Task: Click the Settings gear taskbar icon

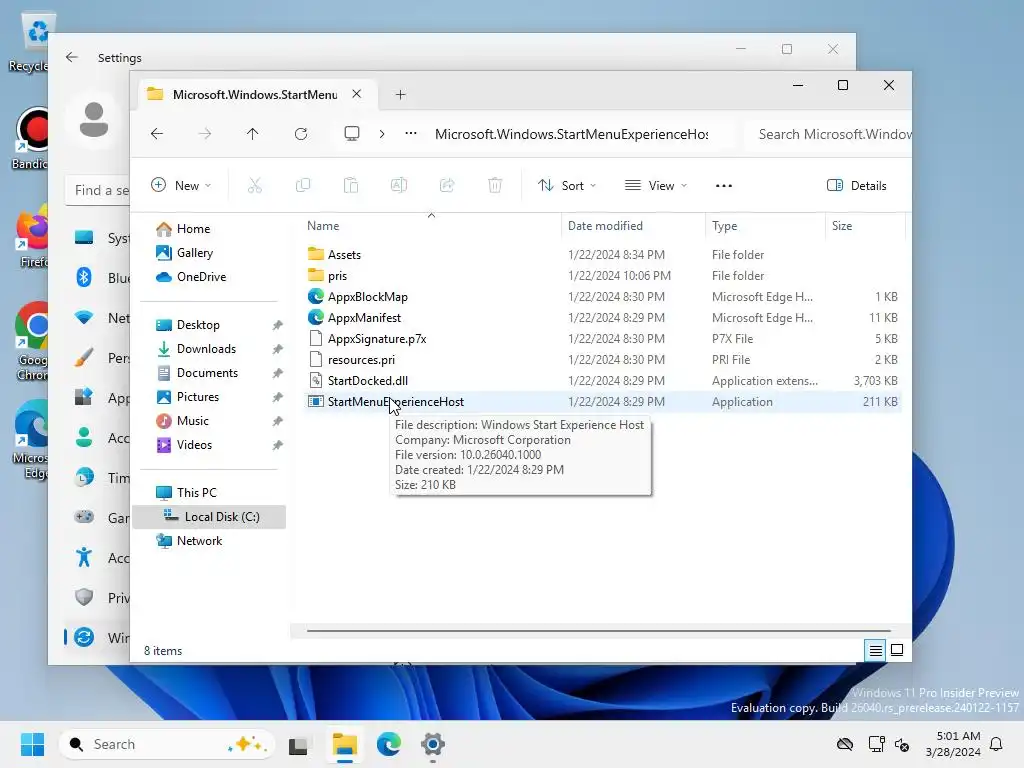Action: [x=433, y=744]
